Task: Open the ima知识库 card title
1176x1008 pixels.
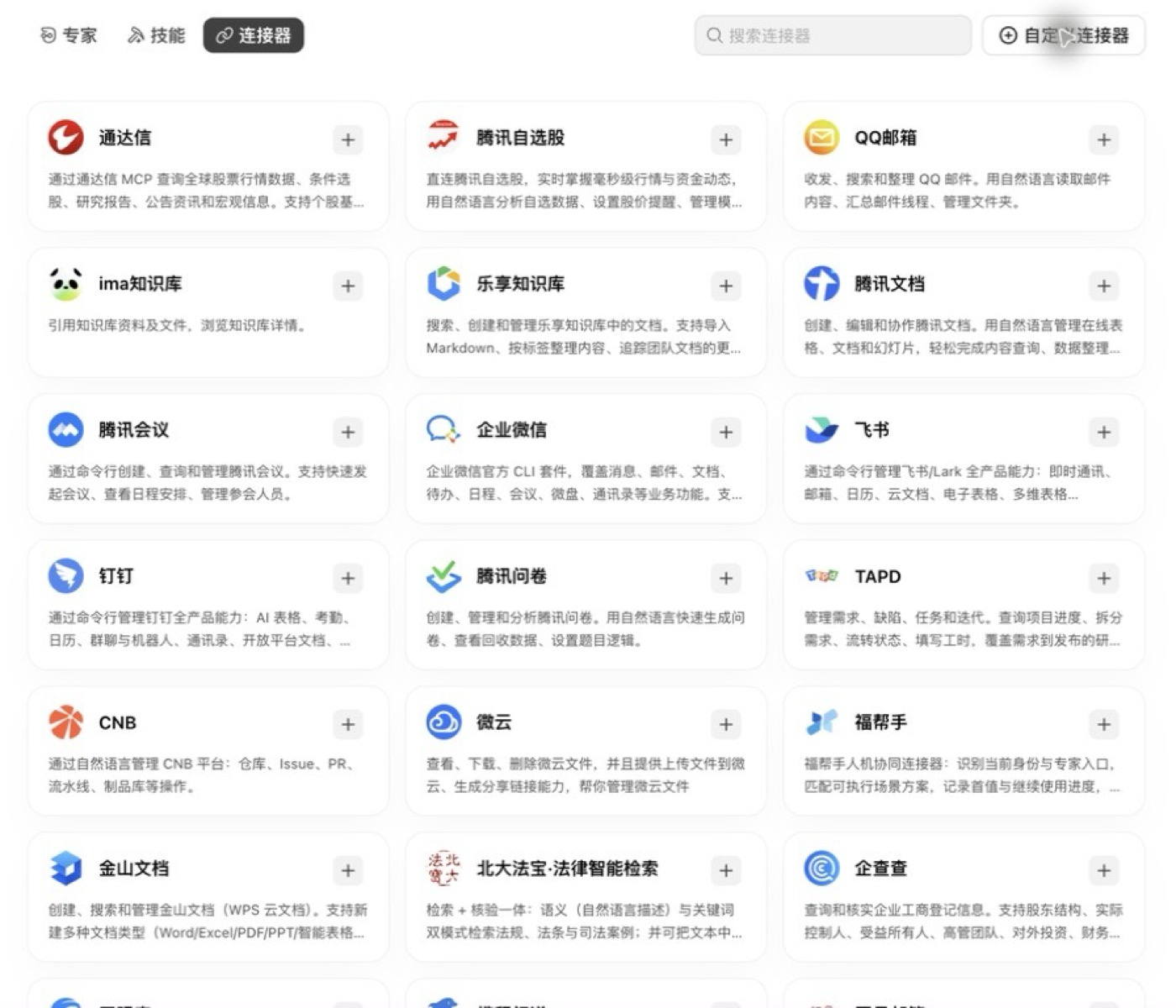Action: (140, 284)
